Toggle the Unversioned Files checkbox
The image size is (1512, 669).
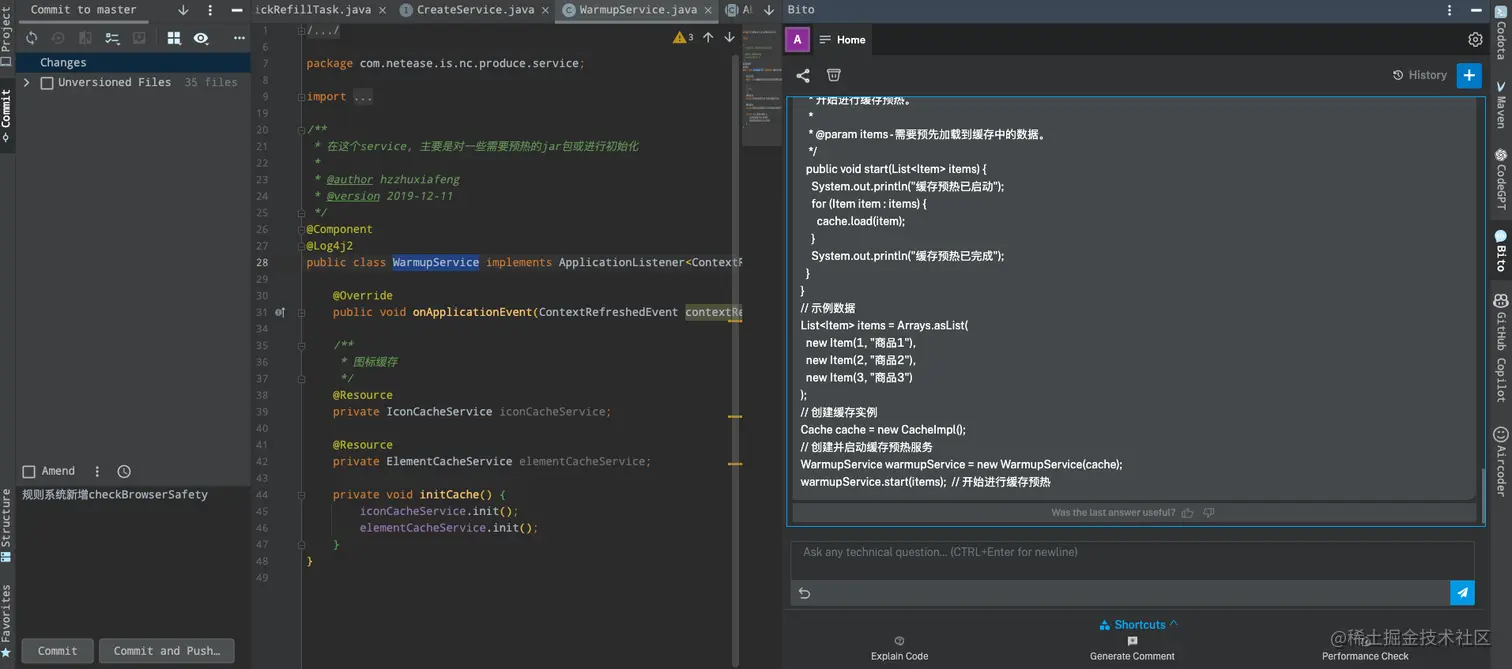[47, 83]
